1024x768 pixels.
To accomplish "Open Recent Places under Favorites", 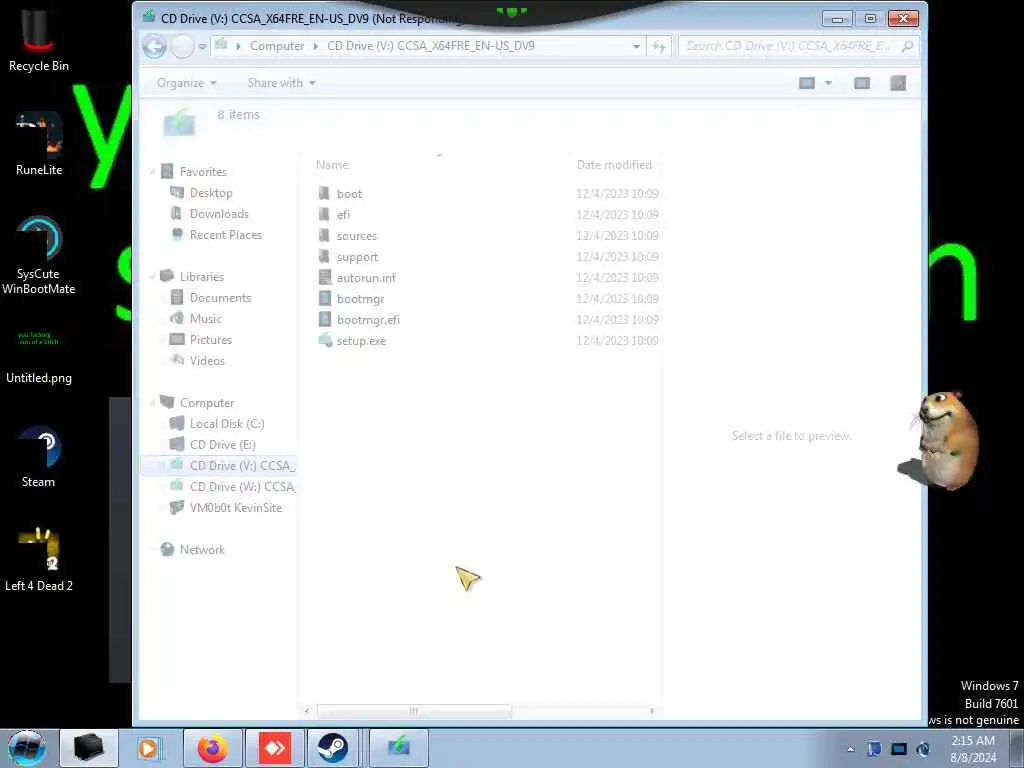I will [225, 234].
